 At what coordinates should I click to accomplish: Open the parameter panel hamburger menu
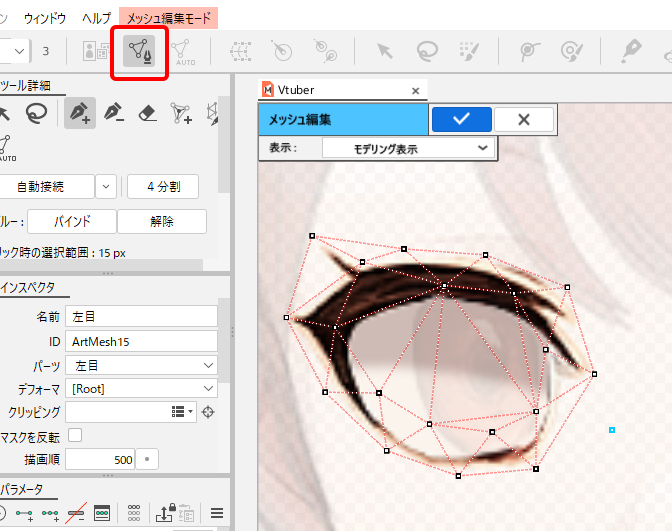[x=216, y=514]
